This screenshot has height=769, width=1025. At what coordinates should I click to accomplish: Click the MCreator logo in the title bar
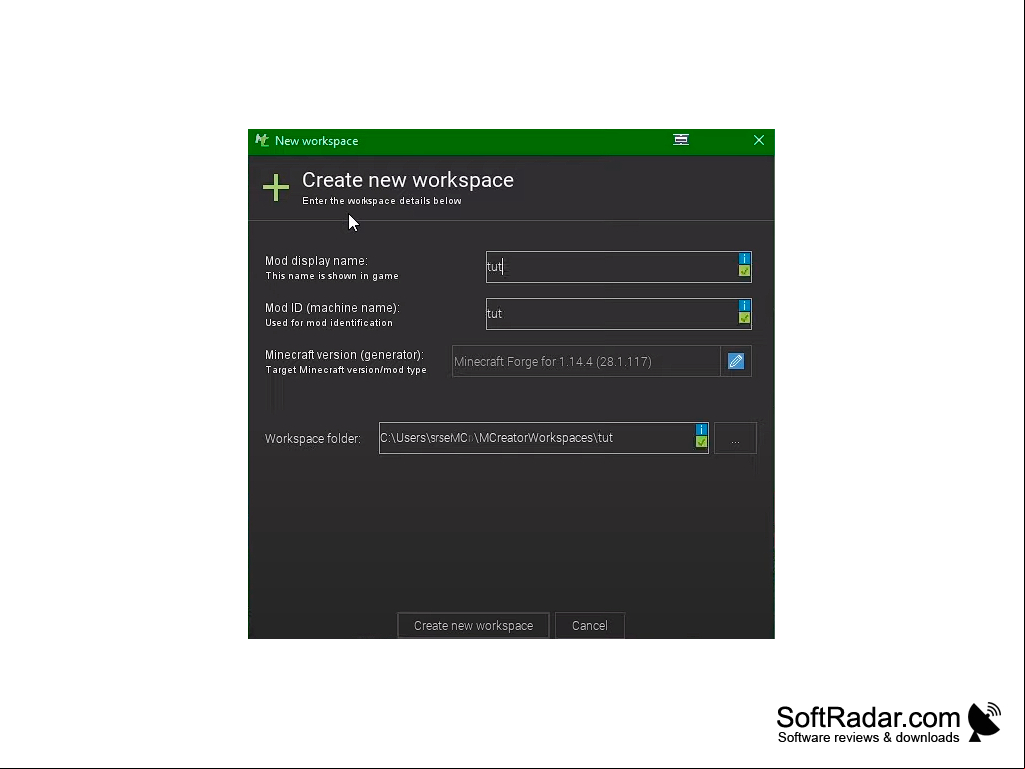click(262, 141)
